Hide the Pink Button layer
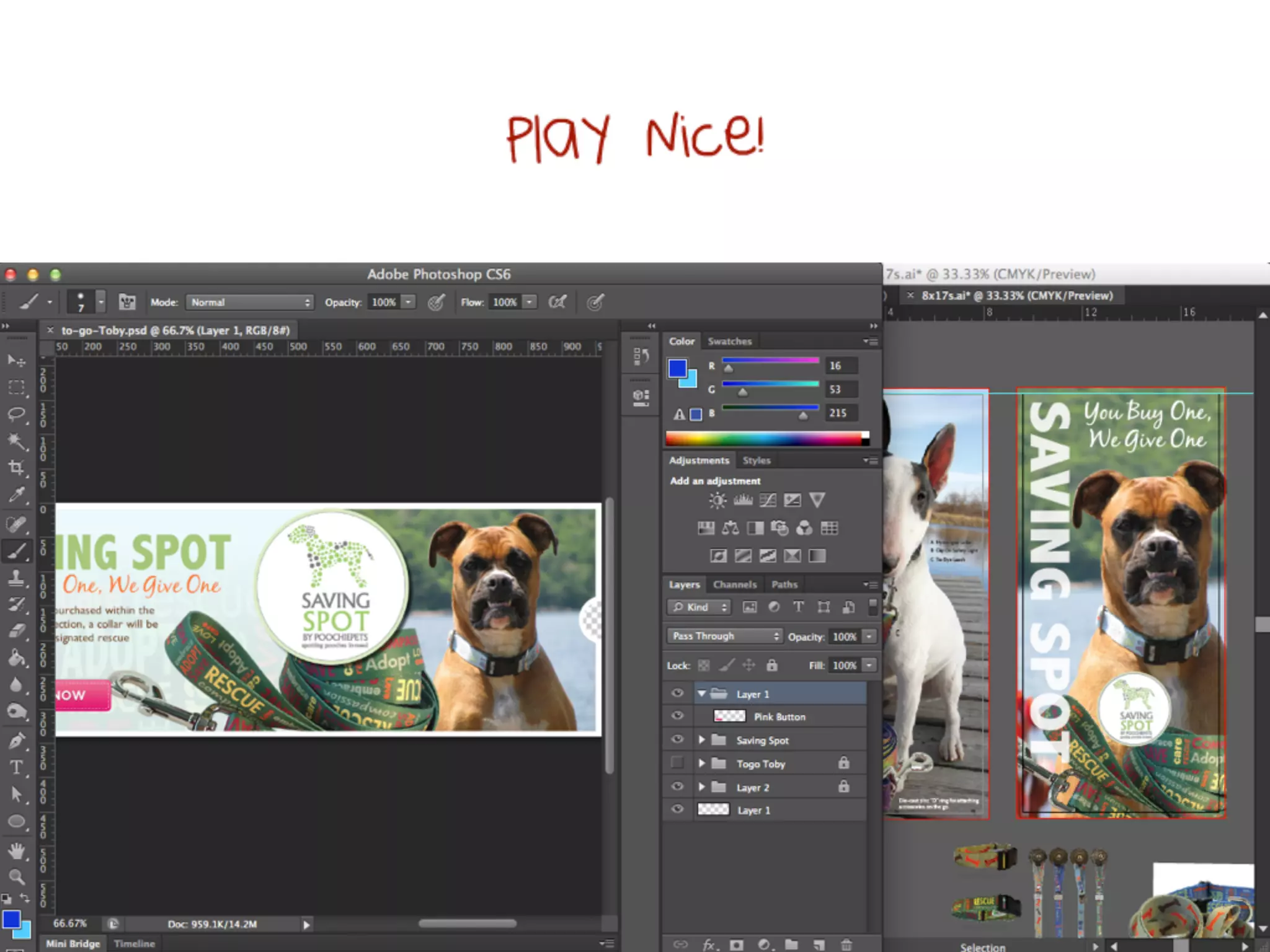This screenshot has height=952, width=1270. pos(677,716)
